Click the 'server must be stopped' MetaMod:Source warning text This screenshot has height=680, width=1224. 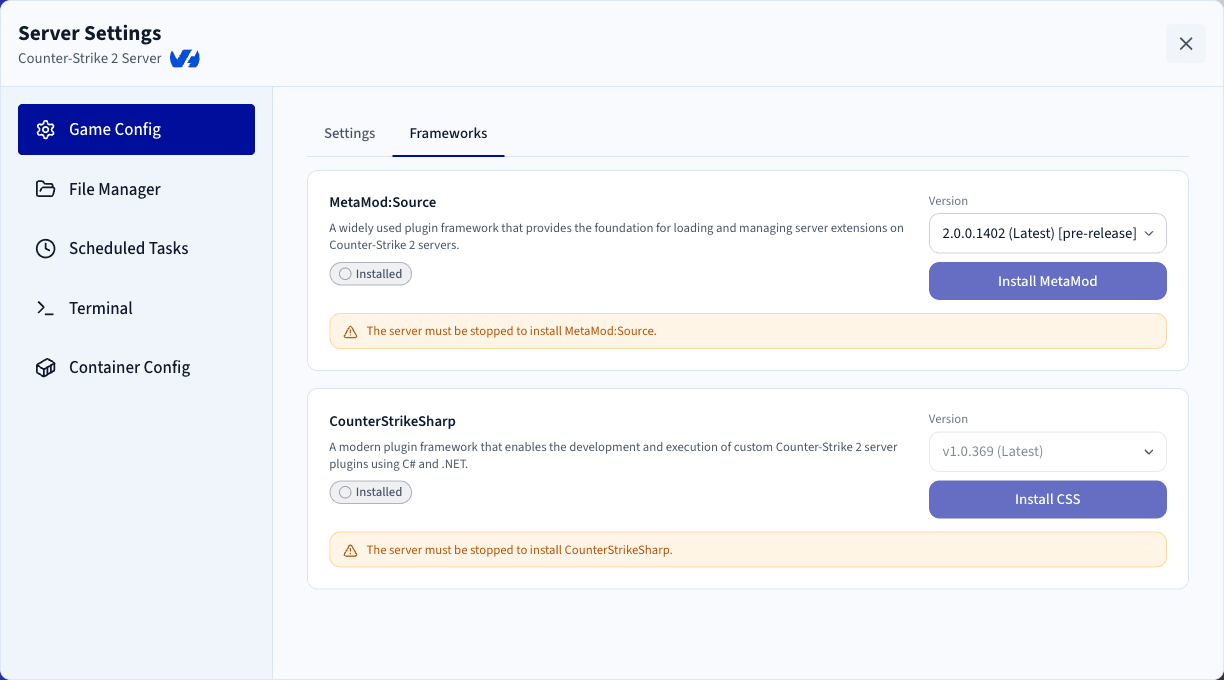[x=512, y=331]
